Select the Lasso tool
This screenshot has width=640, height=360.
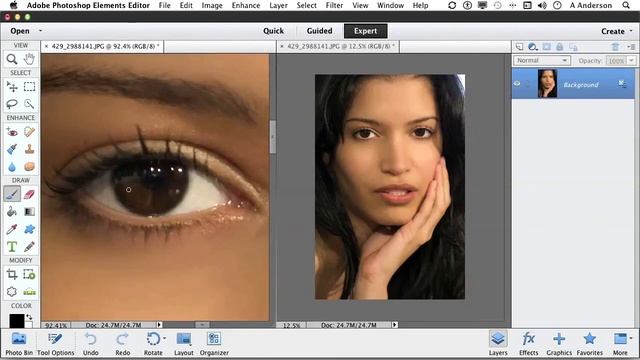12,104
